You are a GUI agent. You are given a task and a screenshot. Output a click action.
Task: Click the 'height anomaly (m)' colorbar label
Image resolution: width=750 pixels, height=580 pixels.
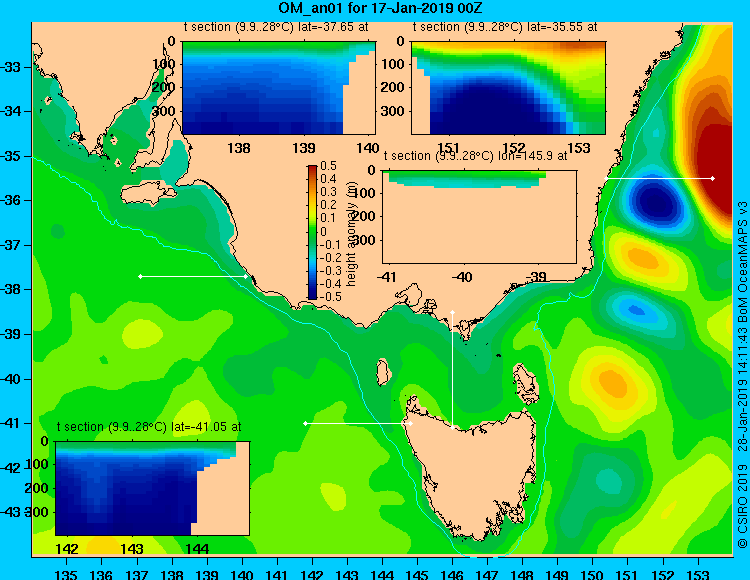click(352, 235)
